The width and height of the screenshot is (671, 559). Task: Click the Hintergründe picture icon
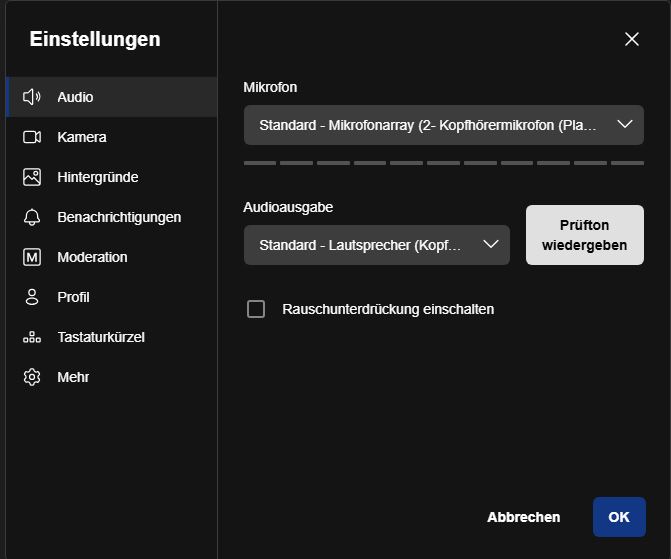coord(32,177)
